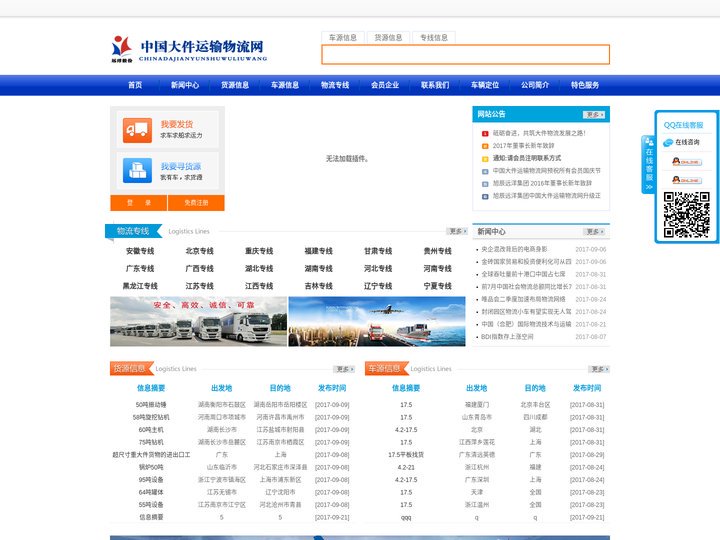The image size is (720, 540).
Task: Click the 福建厦门 origin cell in 车源信息
Action: 477,405
